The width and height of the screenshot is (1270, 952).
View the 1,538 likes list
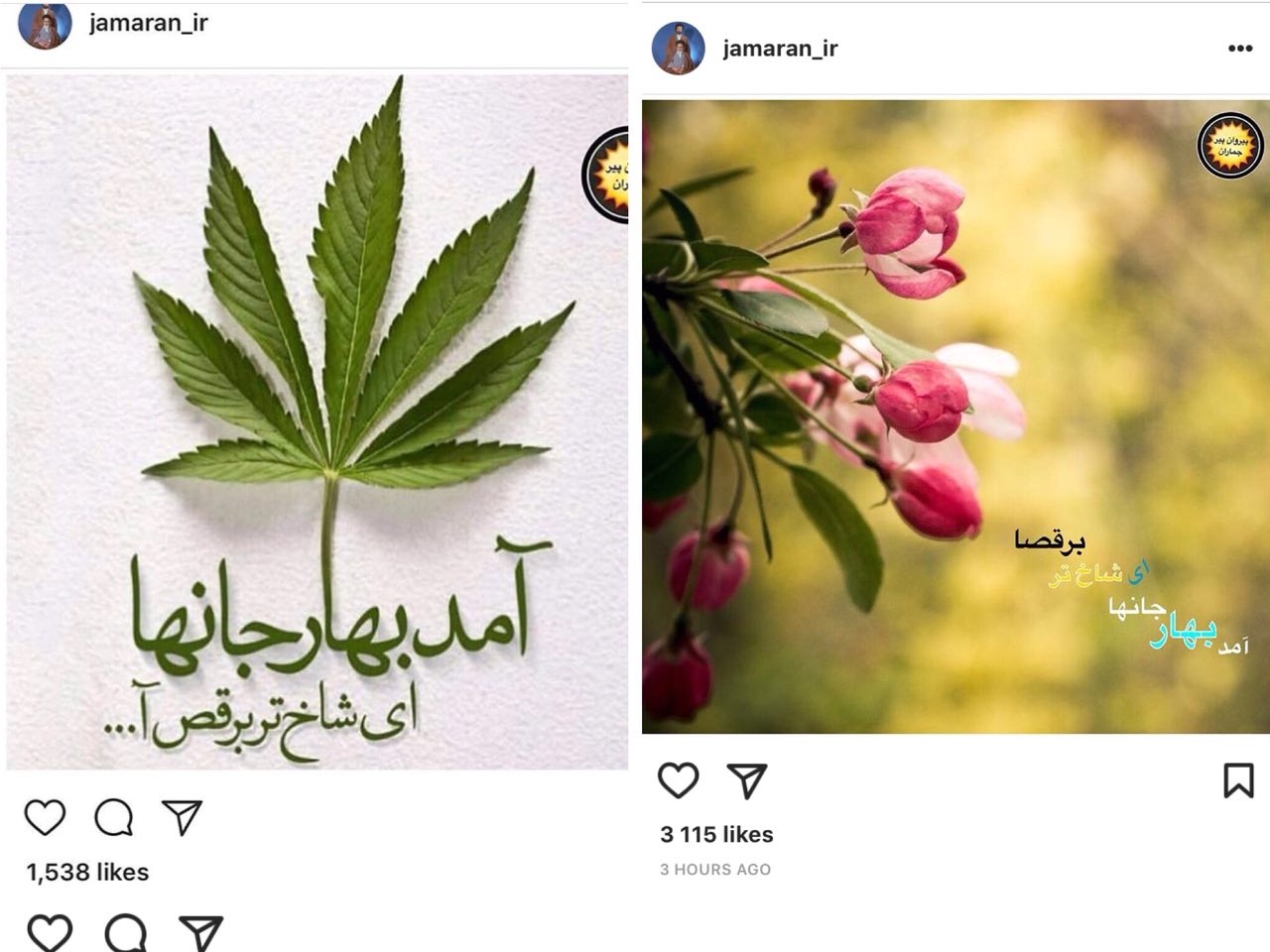pos(87,872)
